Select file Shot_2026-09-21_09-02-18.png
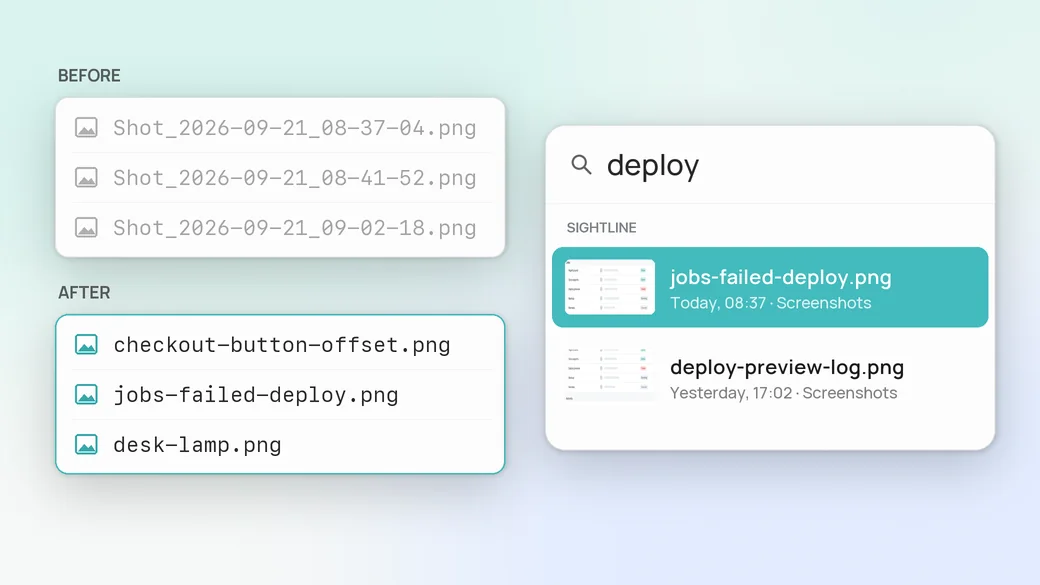1040x585 pixels. click(x=294, y=228)
